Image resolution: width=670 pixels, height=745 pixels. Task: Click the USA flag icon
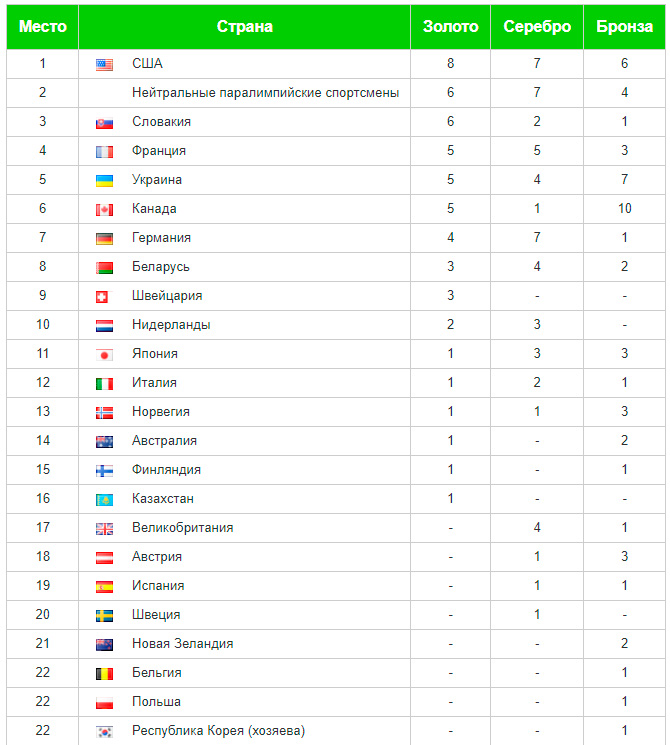click(x=104, y=65)
